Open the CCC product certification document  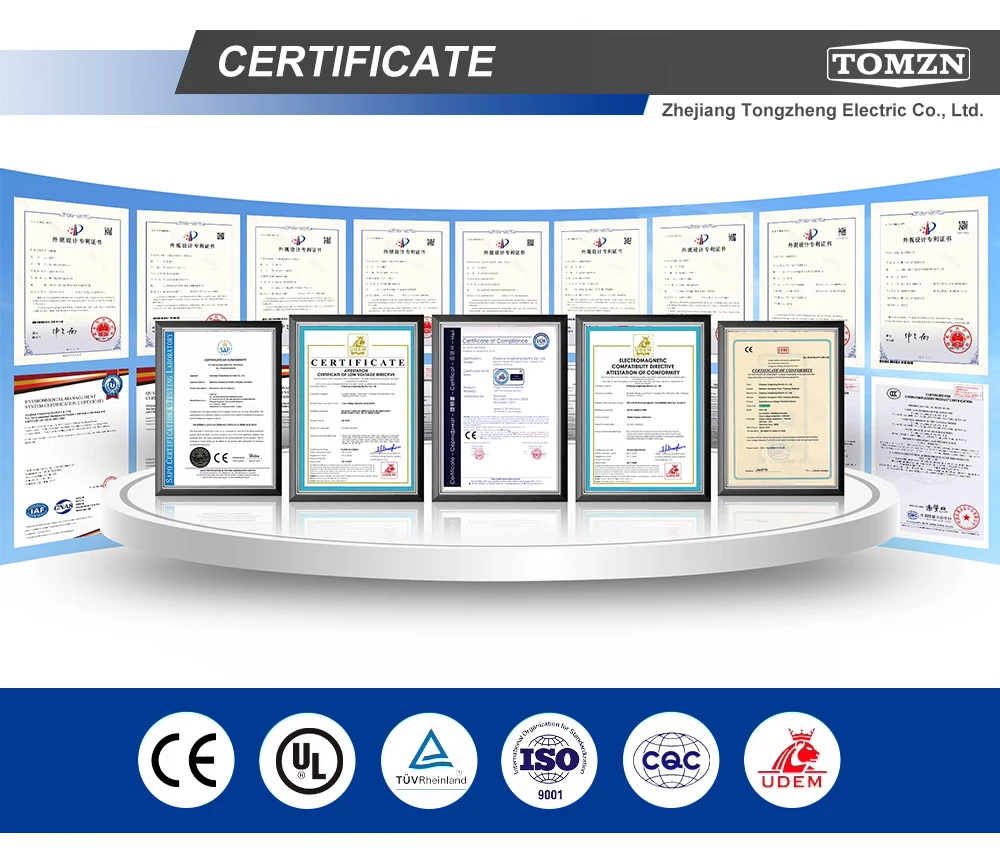[x=929, y=457]
